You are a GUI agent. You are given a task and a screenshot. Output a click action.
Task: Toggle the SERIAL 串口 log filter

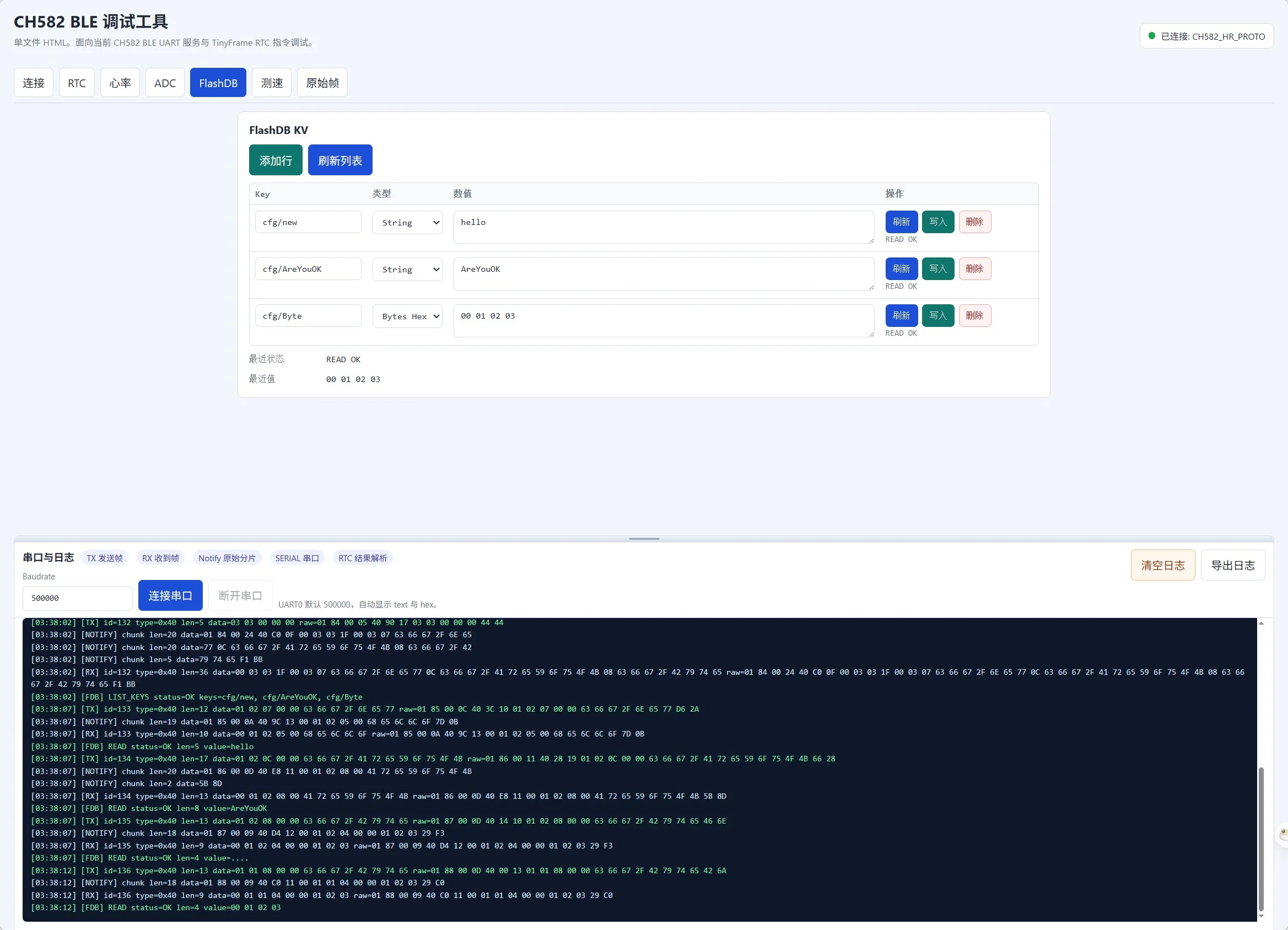pos(297,558)
